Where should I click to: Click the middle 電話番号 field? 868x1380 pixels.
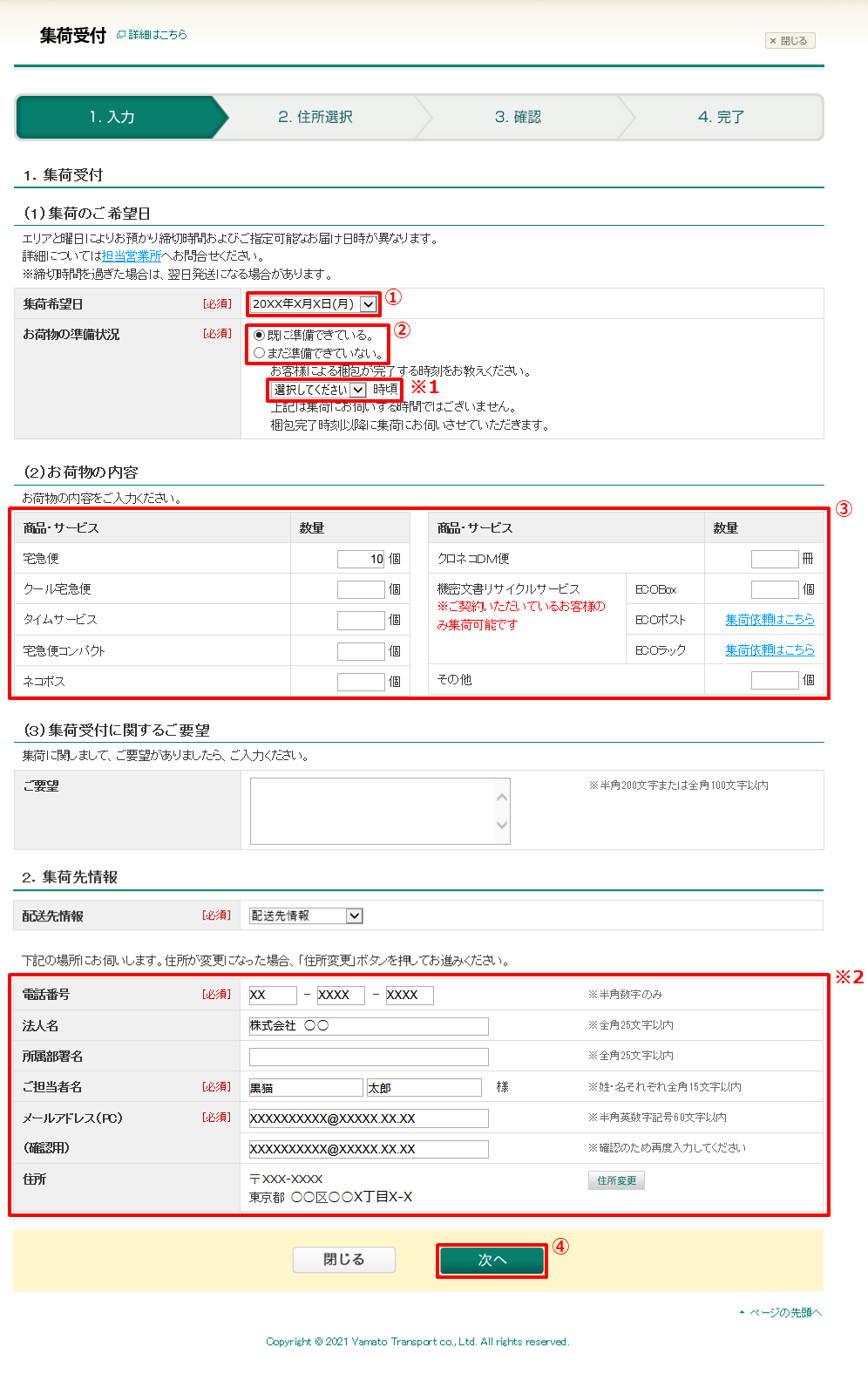341,996
